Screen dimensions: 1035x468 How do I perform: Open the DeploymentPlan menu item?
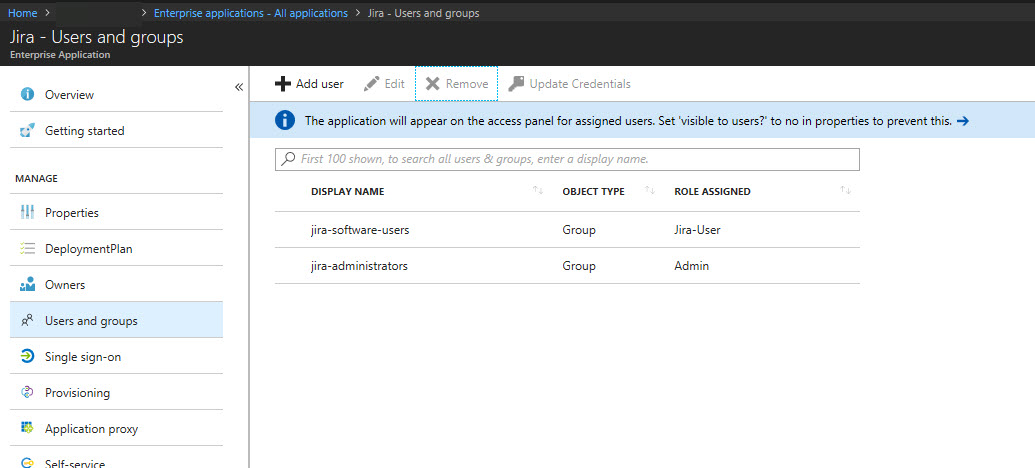click(x=116, y=249)
